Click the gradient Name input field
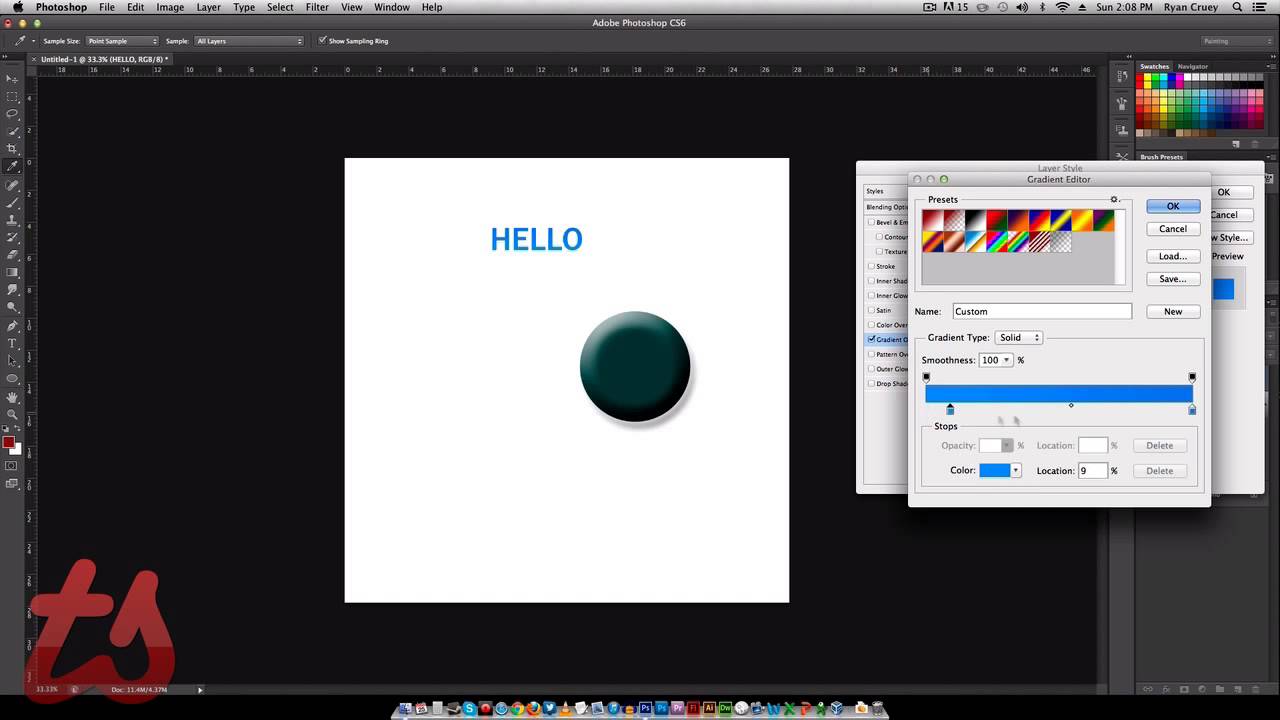The image size is (1280, 720). (x=1042, y=312)
